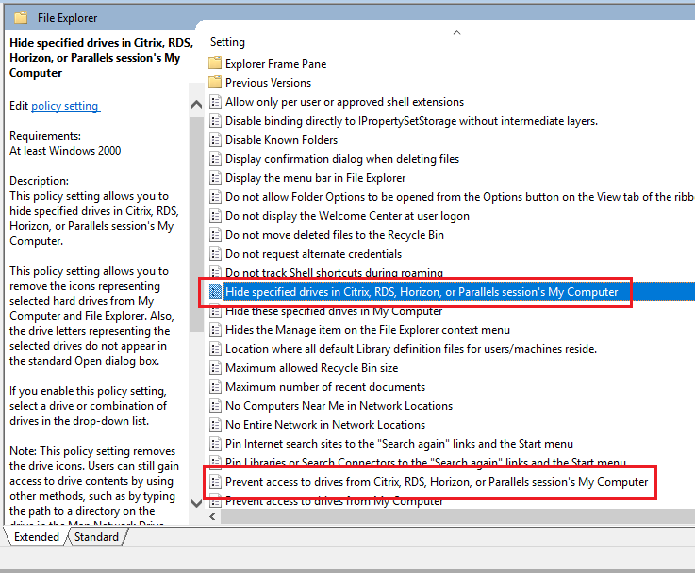Select 'No Computers Near Me in Network Locations'
This screenshot has width=698, height=573.
tap(339, 406)
